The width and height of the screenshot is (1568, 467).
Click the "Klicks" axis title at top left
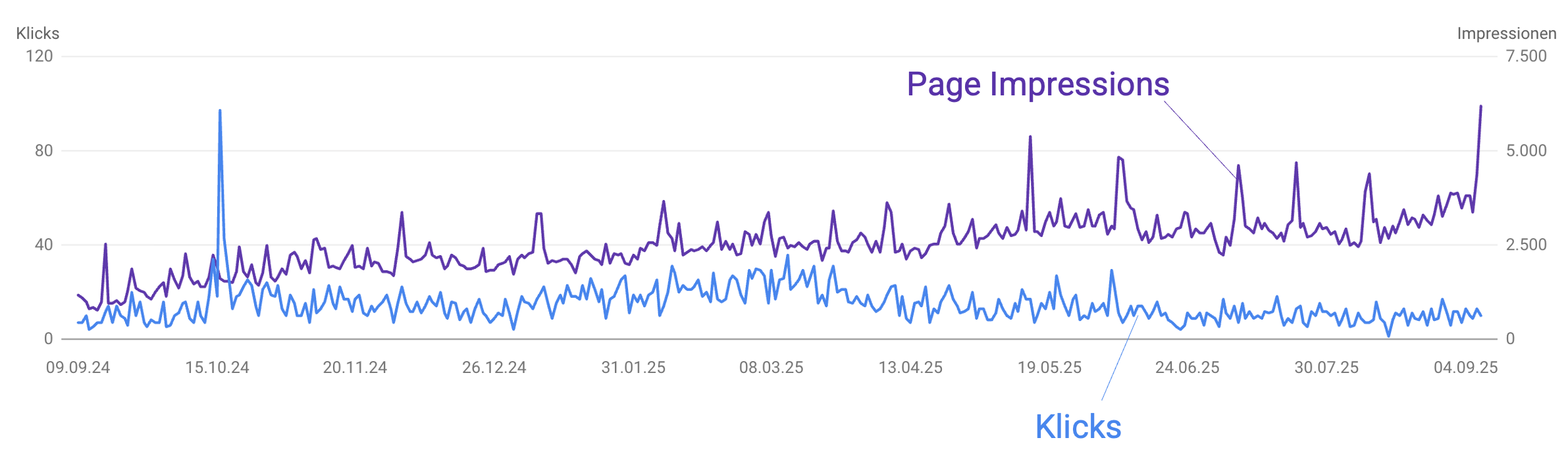[x=38, y=34]
